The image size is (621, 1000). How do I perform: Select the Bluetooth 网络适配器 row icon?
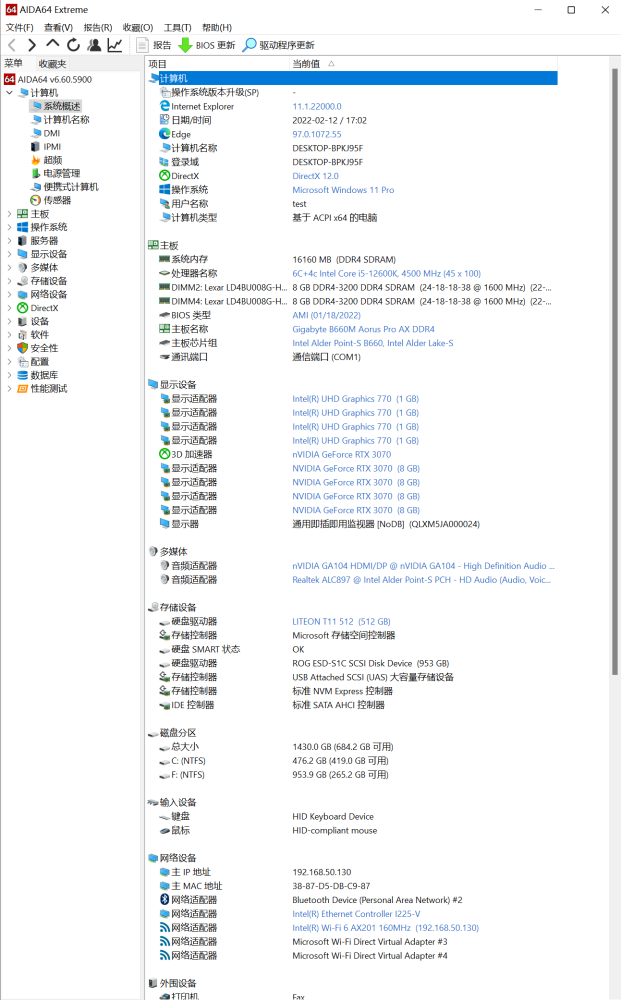tap(164, 899)
